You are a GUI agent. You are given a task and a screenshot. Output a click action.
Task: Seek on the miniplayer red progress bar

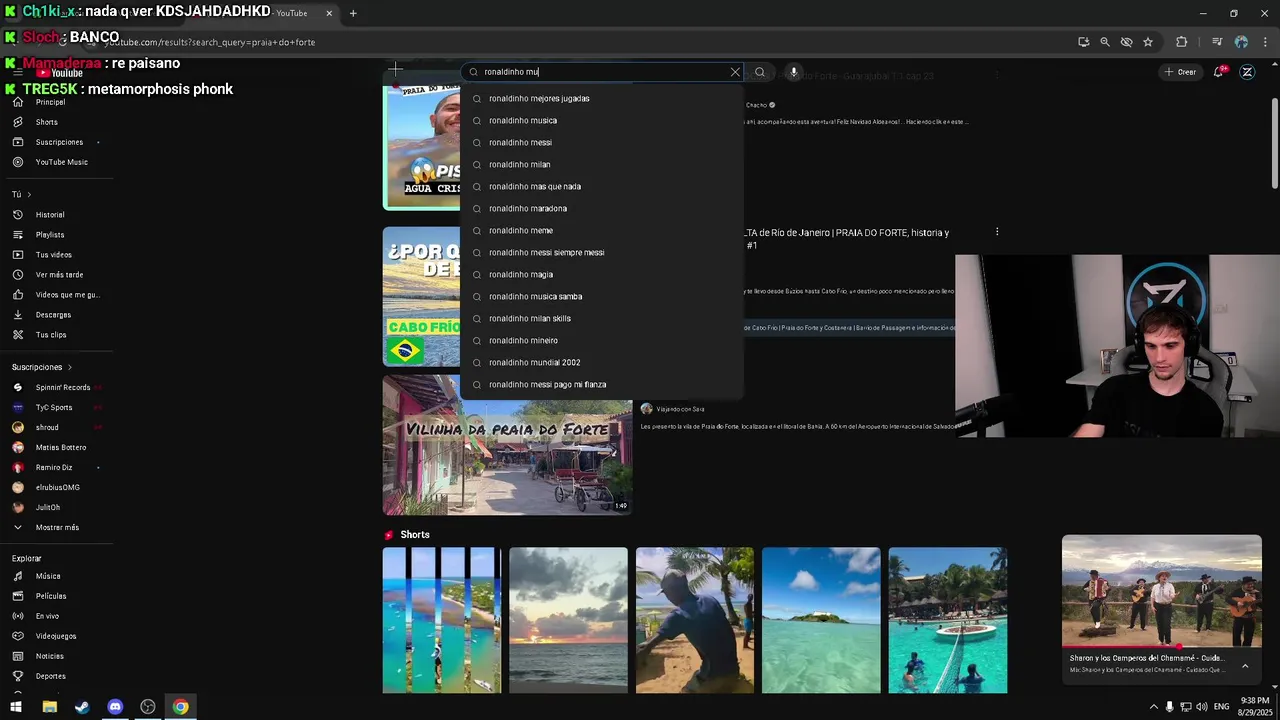[x=1161, y=646]
